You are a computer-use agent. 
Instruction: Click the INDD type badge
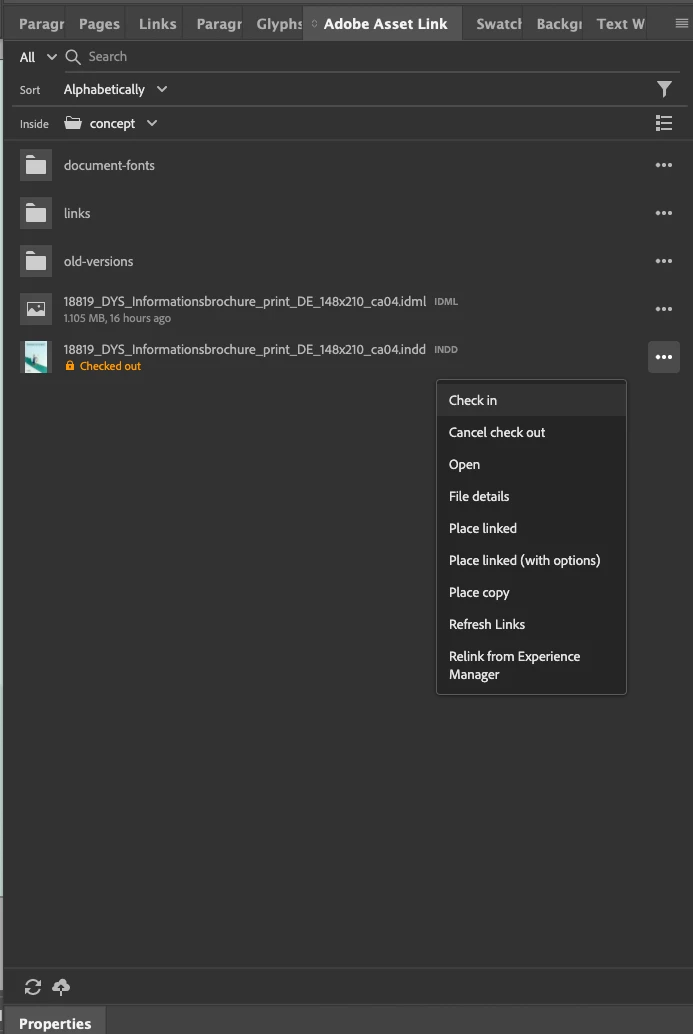(446, 350)
